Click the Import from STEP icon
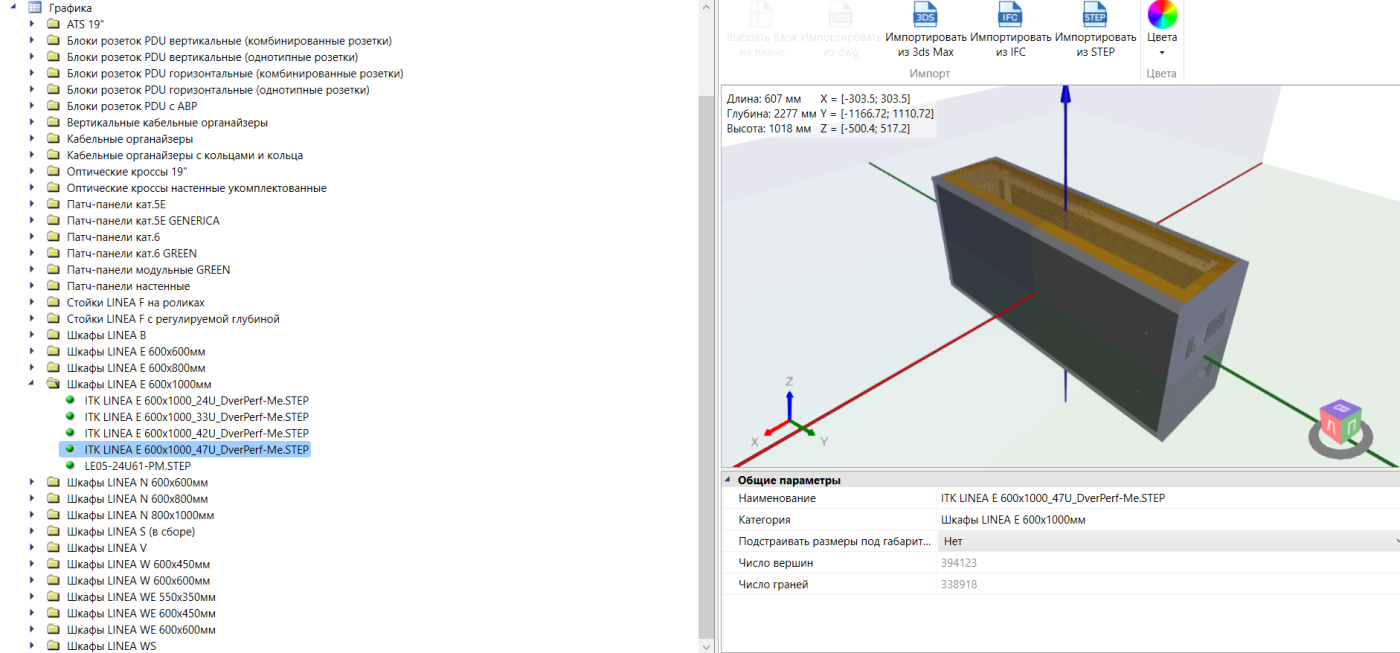The image size is (1400, 653). pyautogui.click(x=1096, y=14)
